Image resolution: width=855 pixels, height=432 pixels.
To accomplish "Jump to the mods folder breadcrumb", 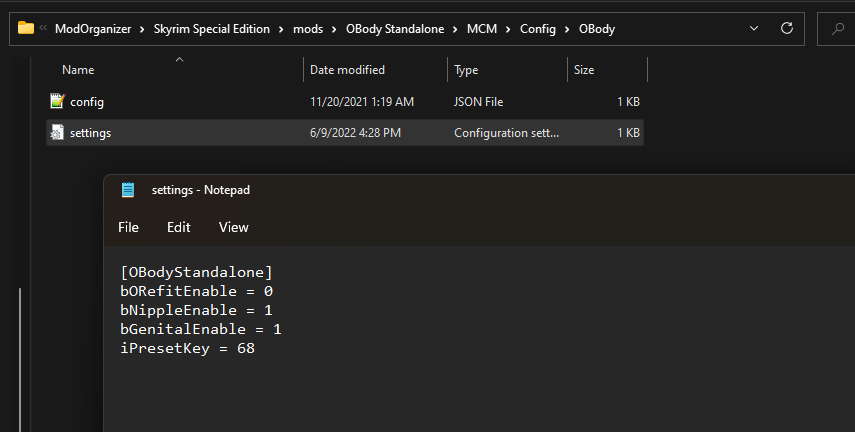I will (x=308, y=29).
